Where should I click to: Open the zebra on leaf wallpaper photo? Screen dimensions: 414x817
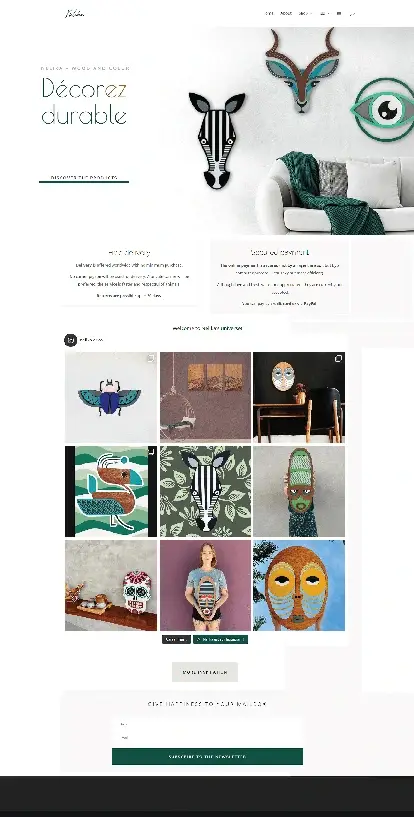[x=205, y=491]
